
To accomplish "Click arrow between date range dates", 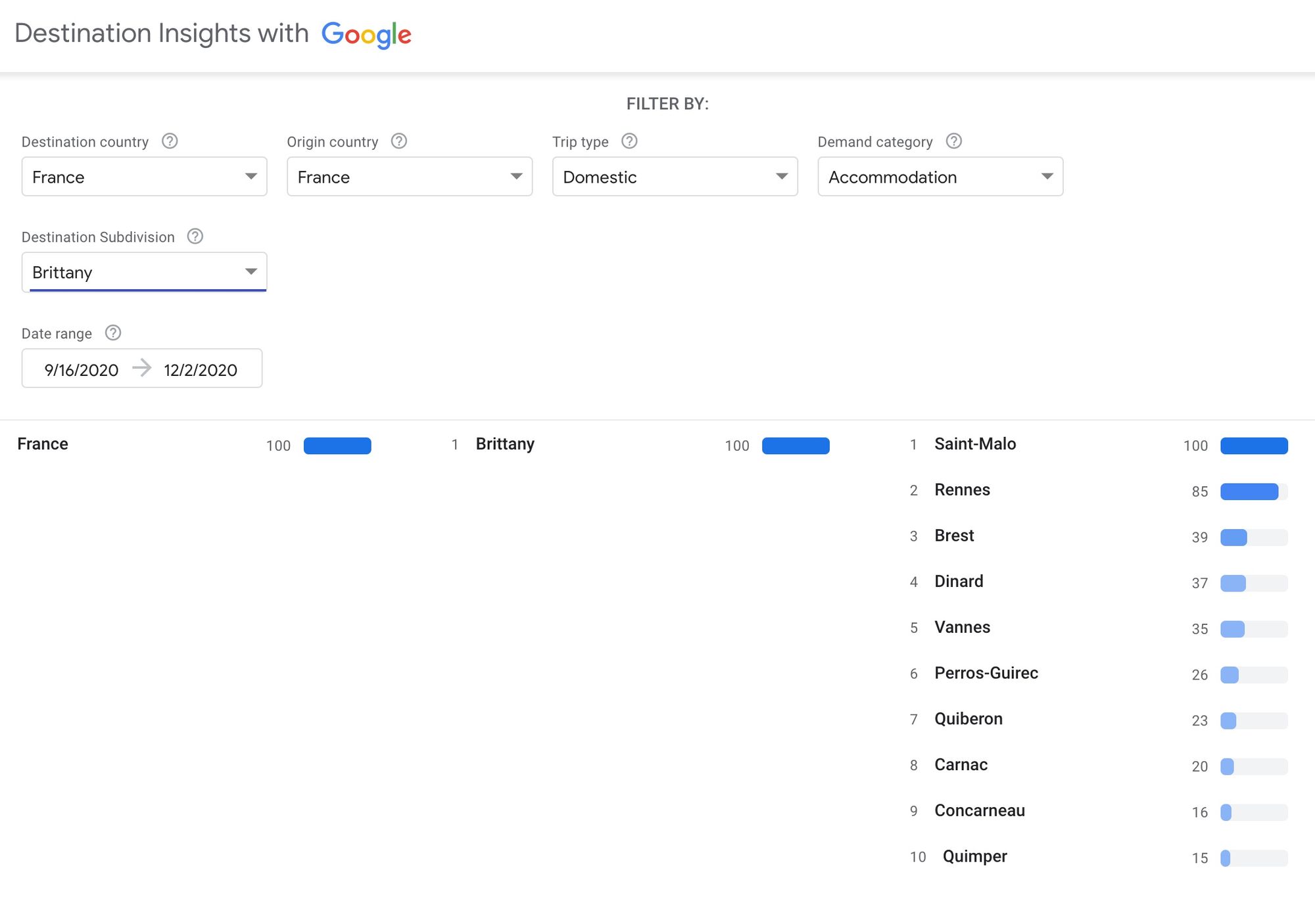I will point(141,368).
